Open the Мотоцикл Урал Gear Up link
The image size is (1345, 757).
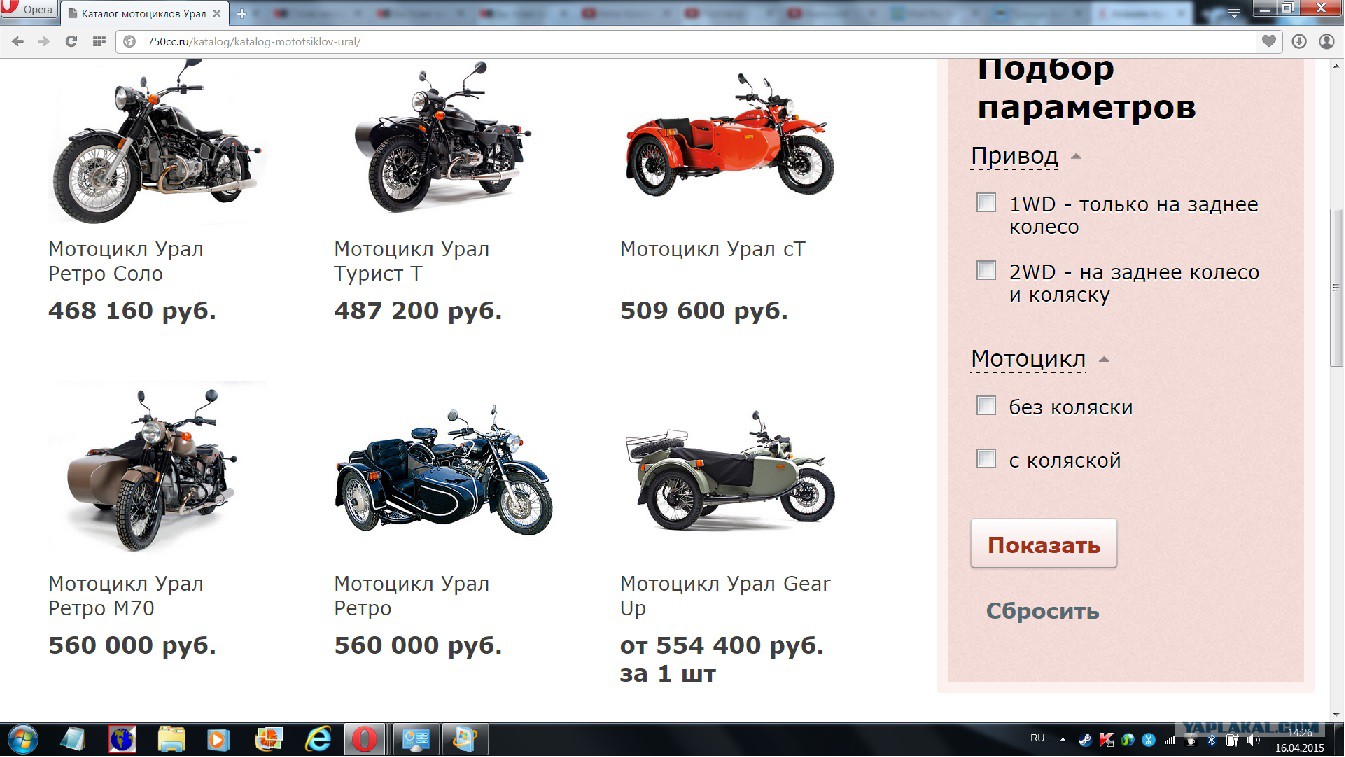pyautogui.click(x=726, y=596)
